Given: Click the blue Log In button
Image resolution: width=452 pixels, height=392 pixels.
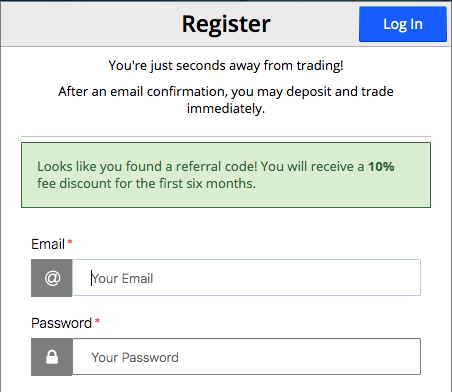Looking at the screenshot, I should click(x=403, y=24).
